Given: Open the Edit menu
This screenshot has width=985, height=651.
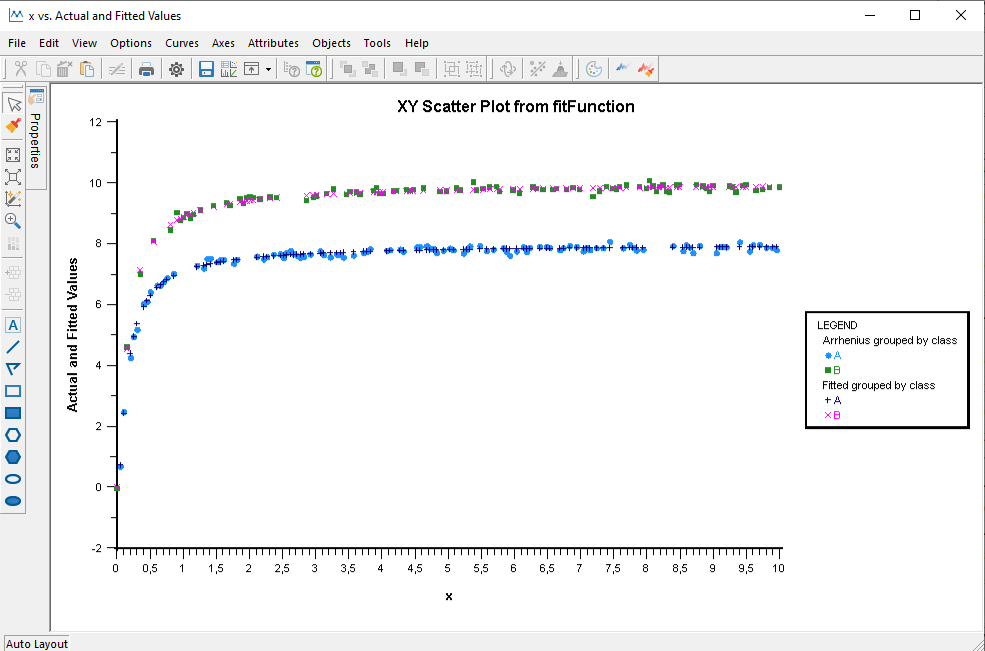Looking at the screenshot, I should click(49, 43).
